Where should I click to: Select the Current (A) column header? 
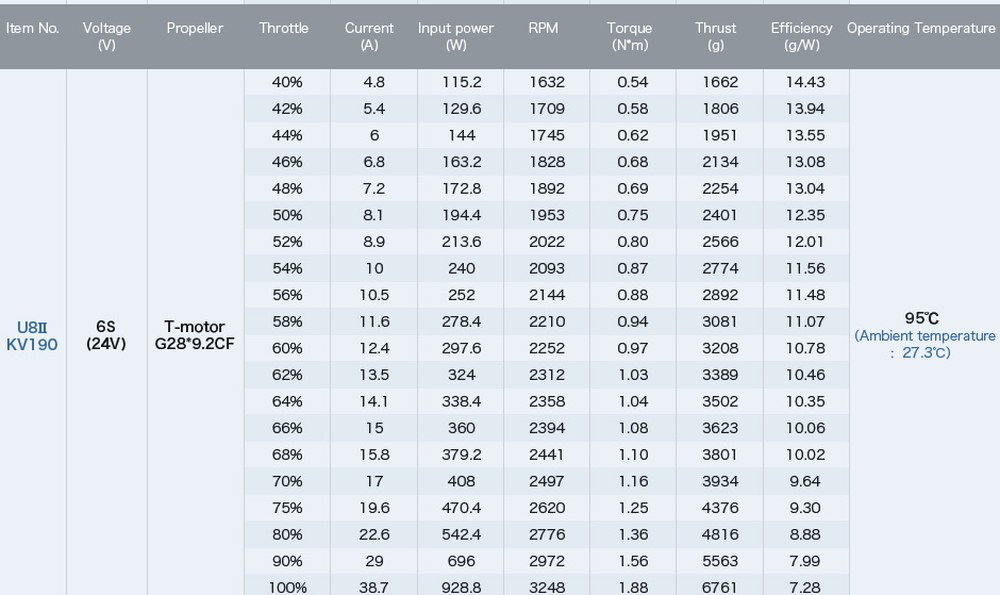369,36
